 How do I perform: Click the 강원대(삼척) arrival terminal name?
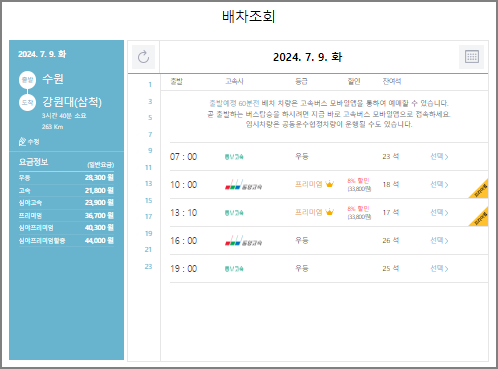72,102
